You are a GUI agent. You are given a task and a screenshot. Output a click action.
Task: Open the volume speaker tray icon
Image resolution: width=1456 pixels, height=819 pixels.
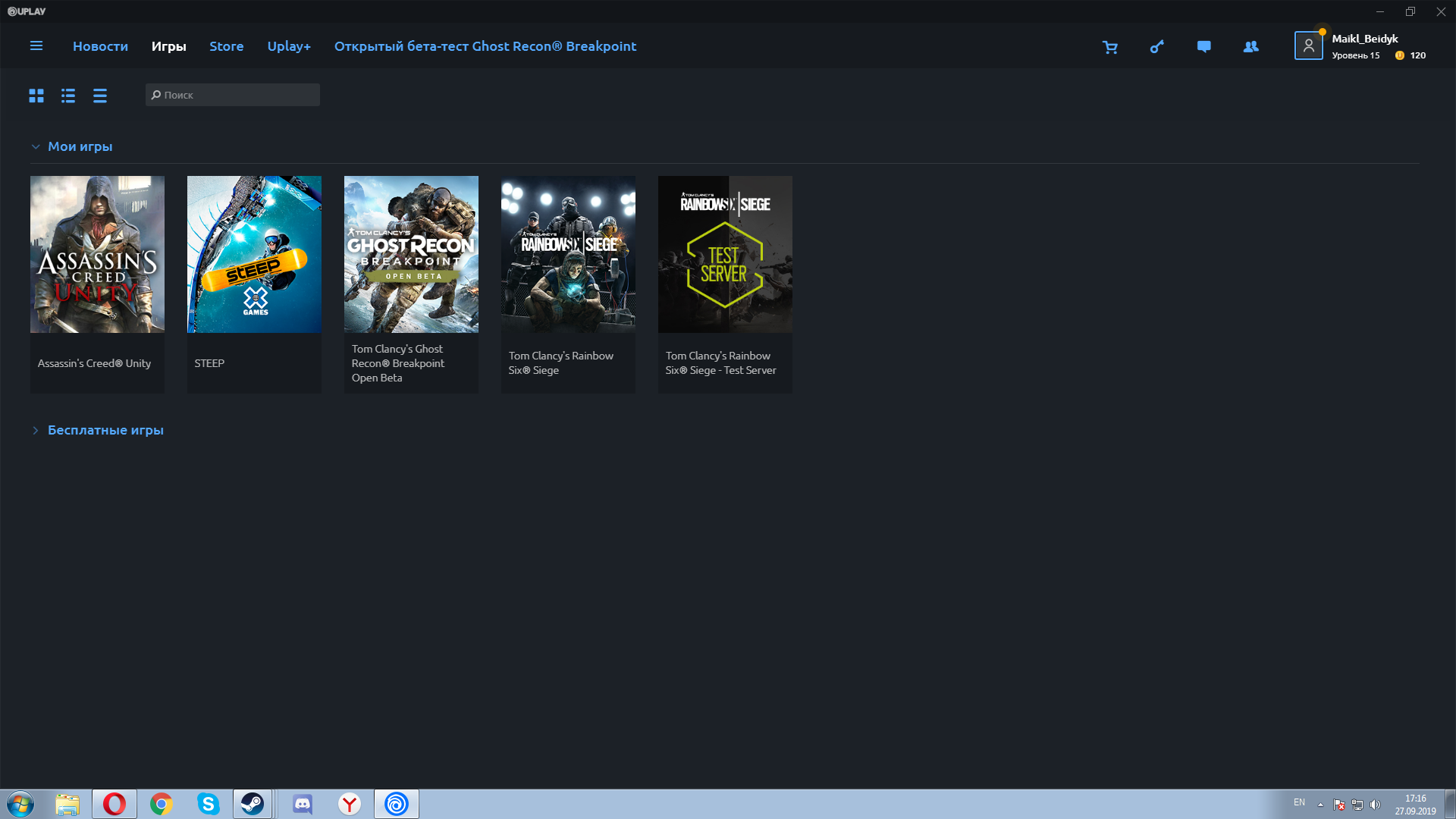(x=1376, y=805)
